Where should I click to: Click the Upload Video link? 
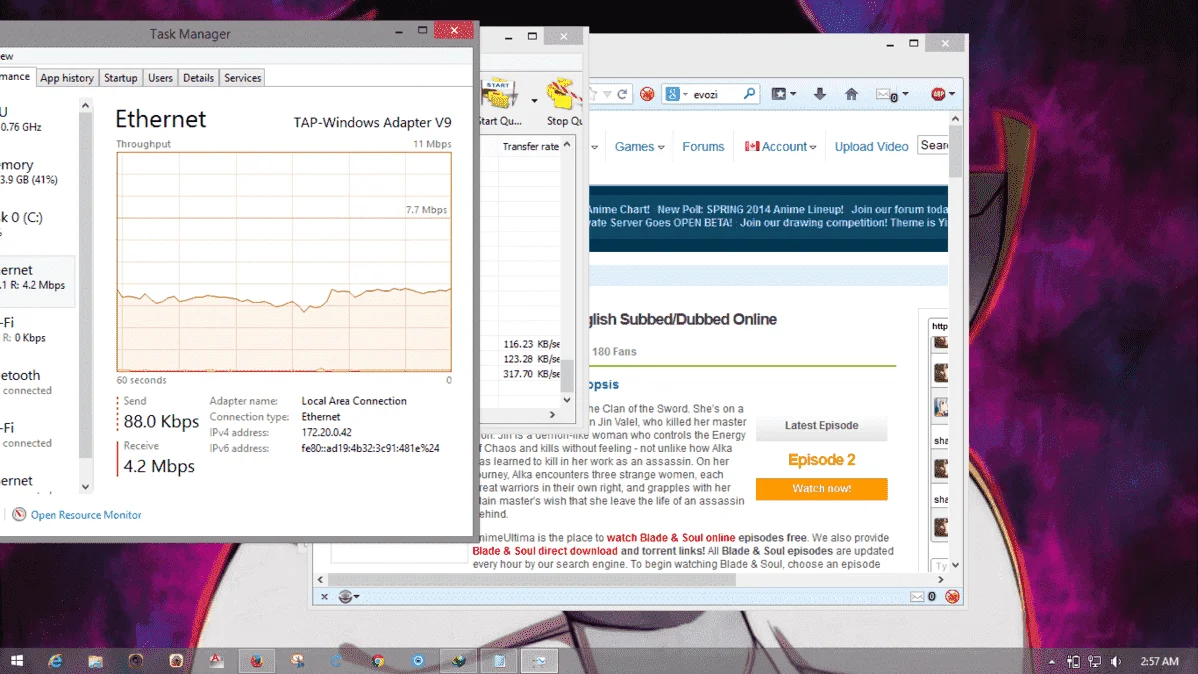871,147
